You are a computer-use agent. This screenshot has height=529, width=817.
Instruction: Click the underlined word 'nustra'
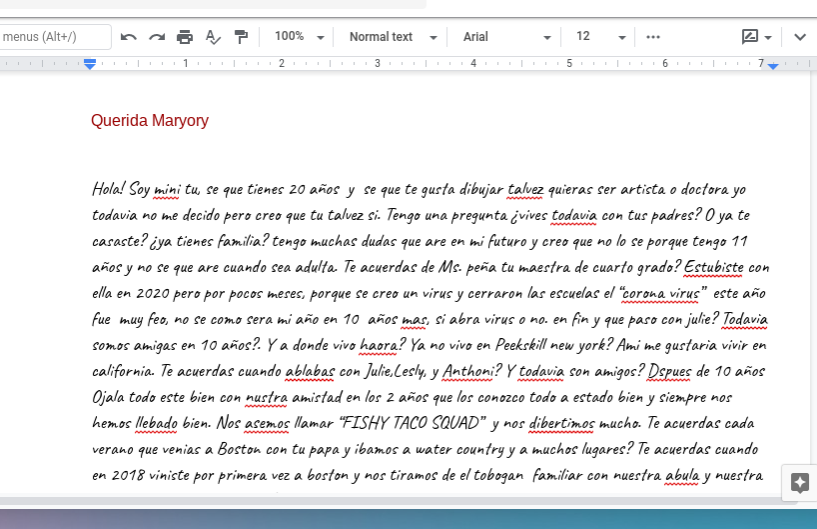tap(266, 397)
